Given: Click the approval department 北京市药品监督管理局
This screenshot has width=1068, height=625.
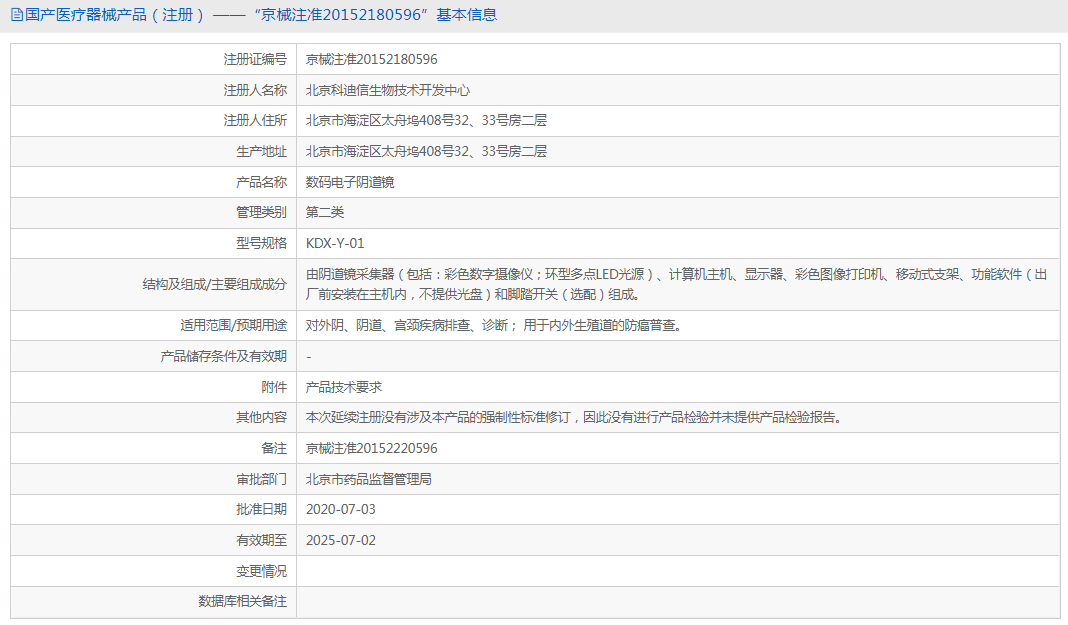Looking at the screenshot, I should pos(368,479).
